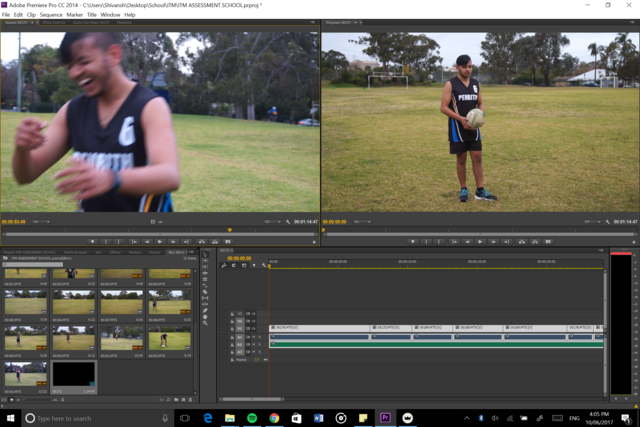Switch to the Media Browser tab
The height and width of the screenshot is (427, 640).
click(76, 252)
